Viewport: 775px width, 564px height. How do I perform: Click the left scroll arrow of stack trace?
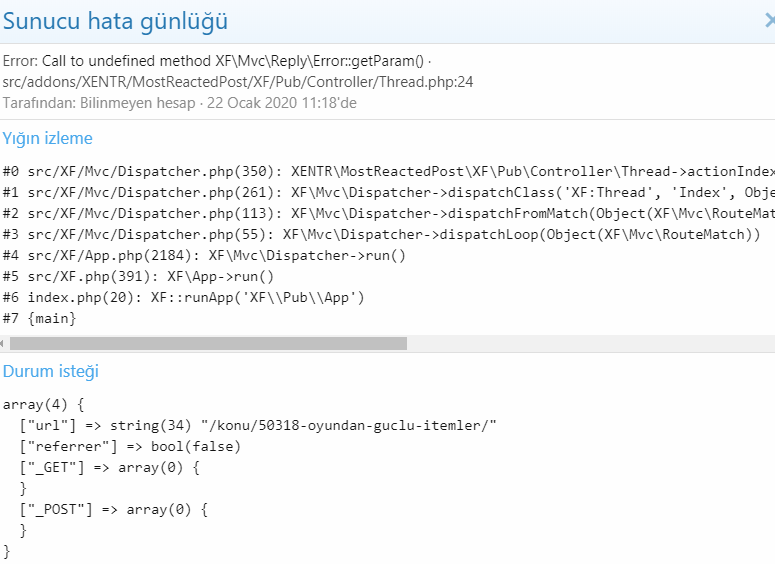tap(2, 344)
